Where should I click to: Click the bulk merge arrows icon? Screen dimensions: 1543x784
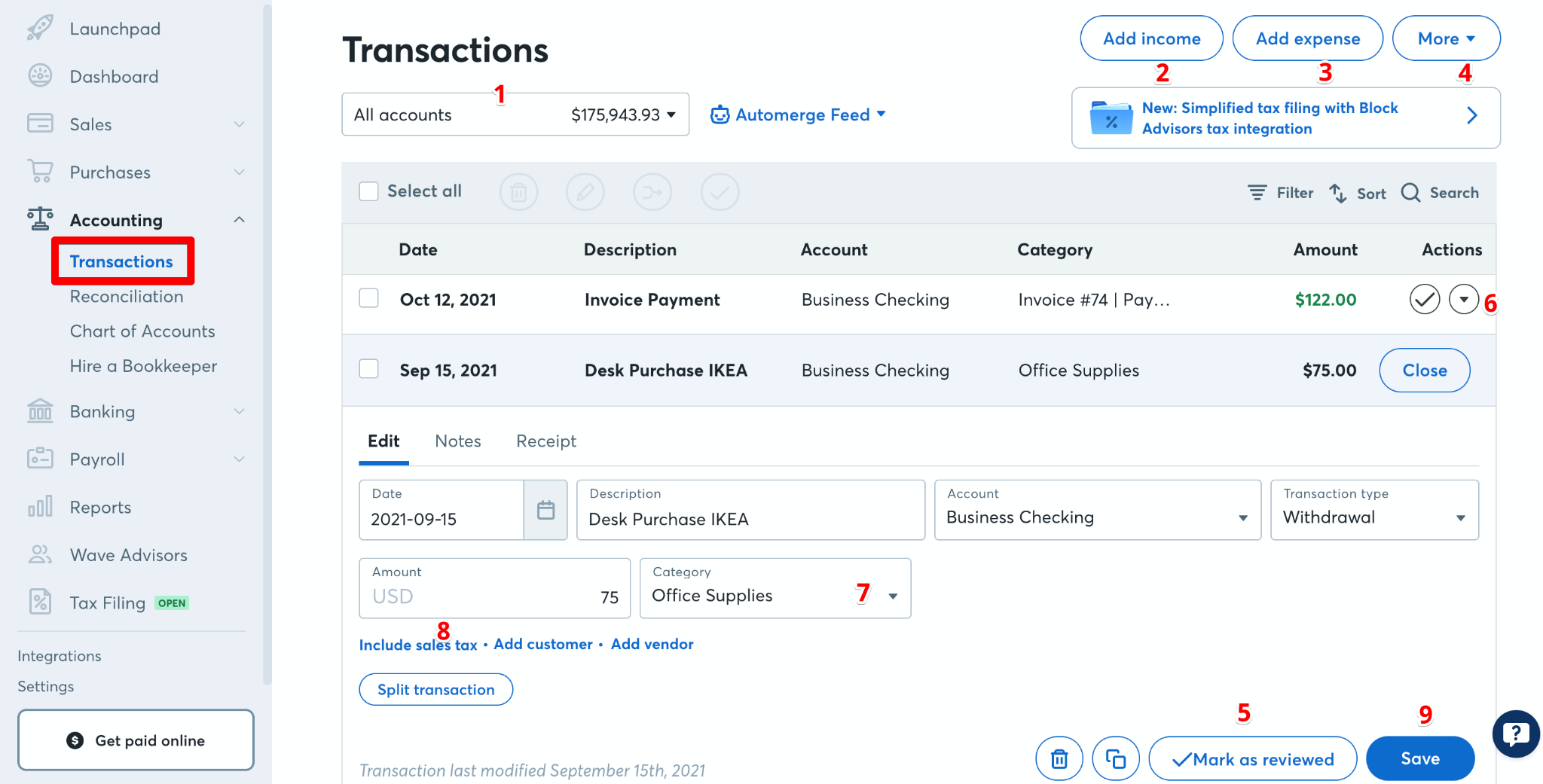[652, 192]
